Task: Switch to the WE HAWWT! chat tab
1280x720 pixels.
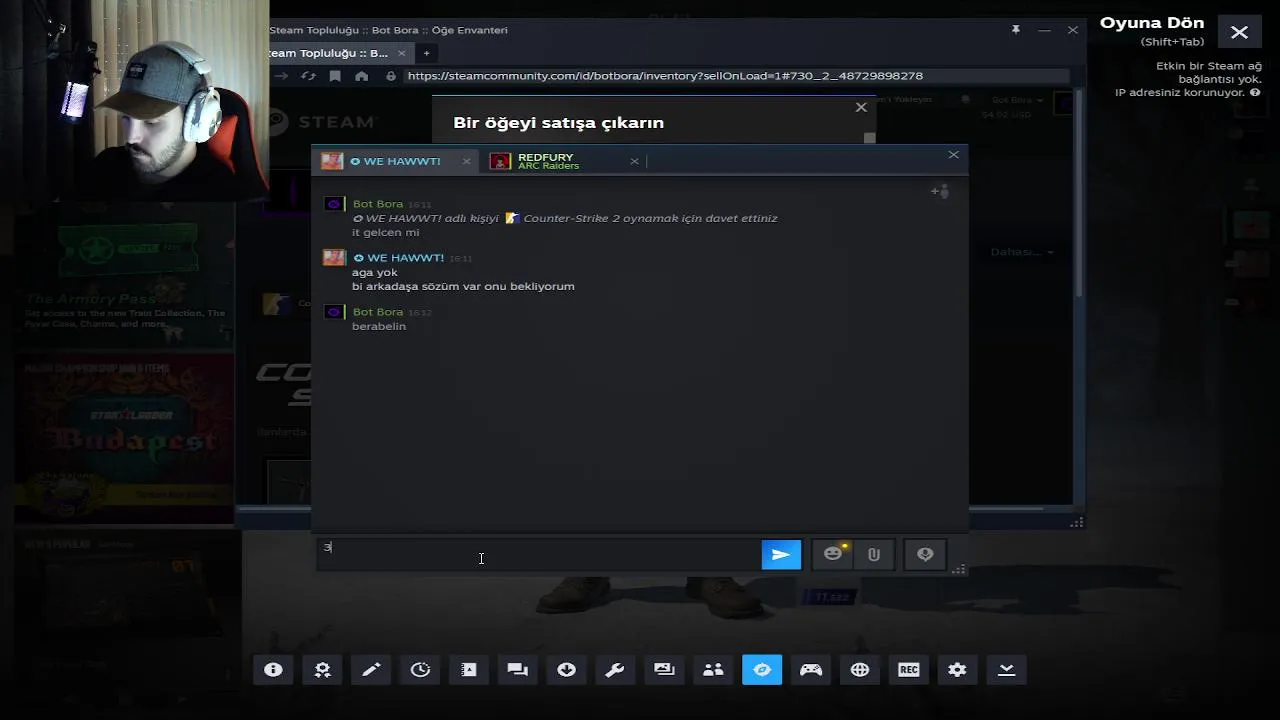Action: [x=394, y=161]
